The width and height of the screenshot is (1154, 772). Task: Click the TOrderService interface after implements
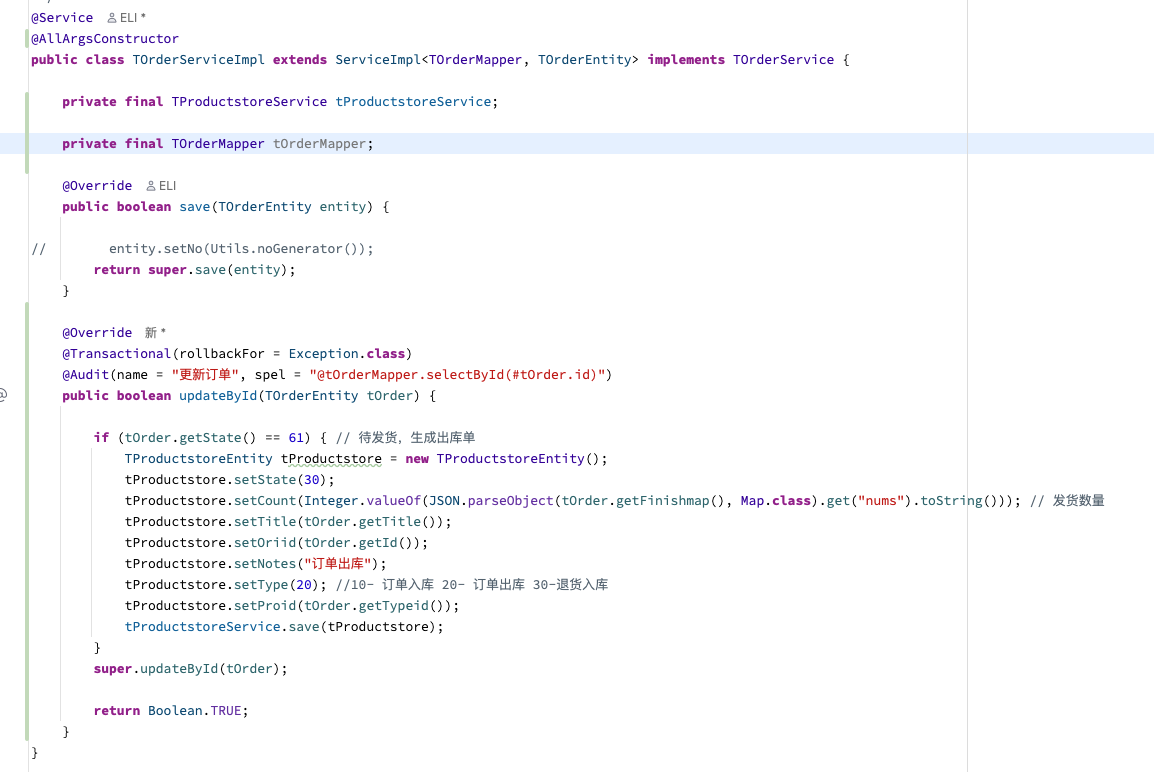[x=783, y=60]
